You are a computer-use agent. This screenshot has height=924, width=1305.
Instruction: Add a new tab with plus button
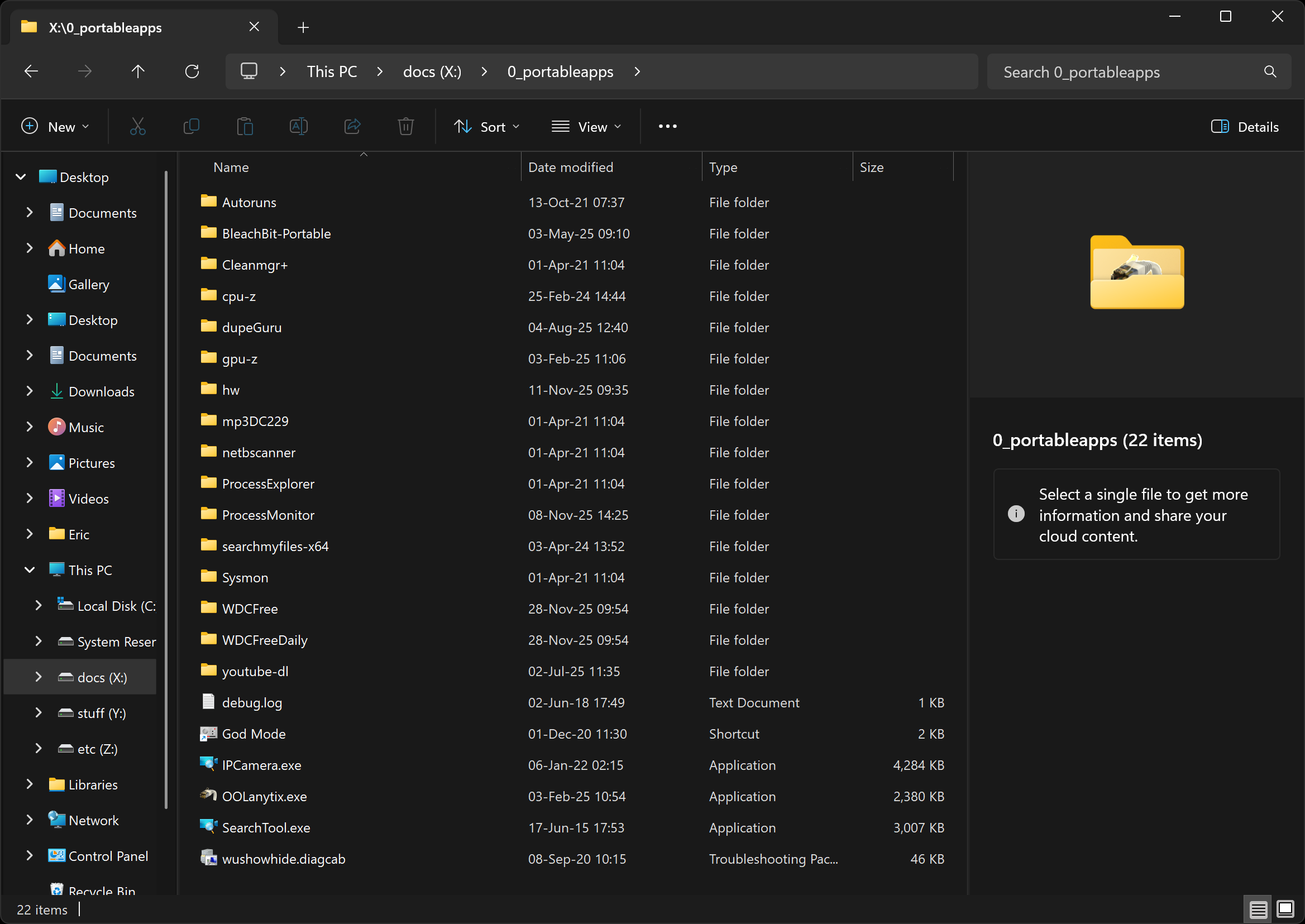(x=303, y=27)
